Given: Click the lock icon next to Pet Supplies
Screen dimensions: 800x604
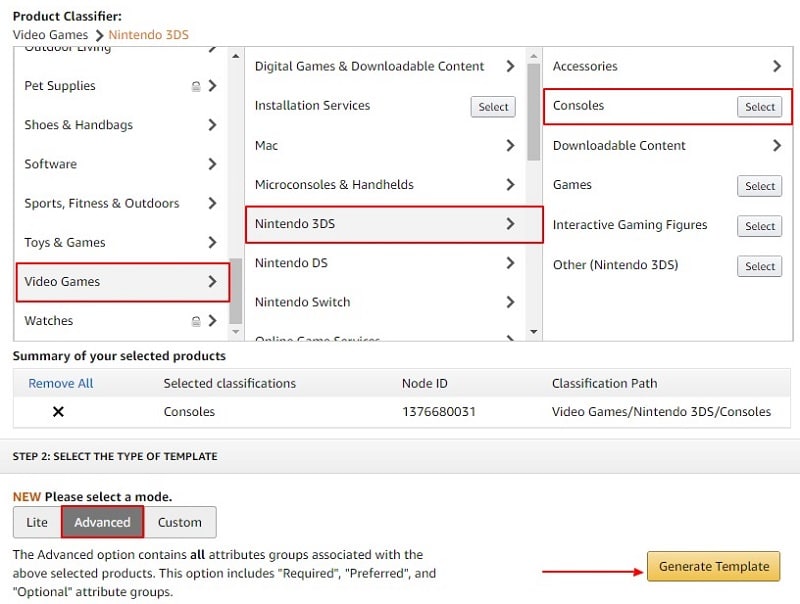Looking at the screenshot, I should tap(196, 86).
